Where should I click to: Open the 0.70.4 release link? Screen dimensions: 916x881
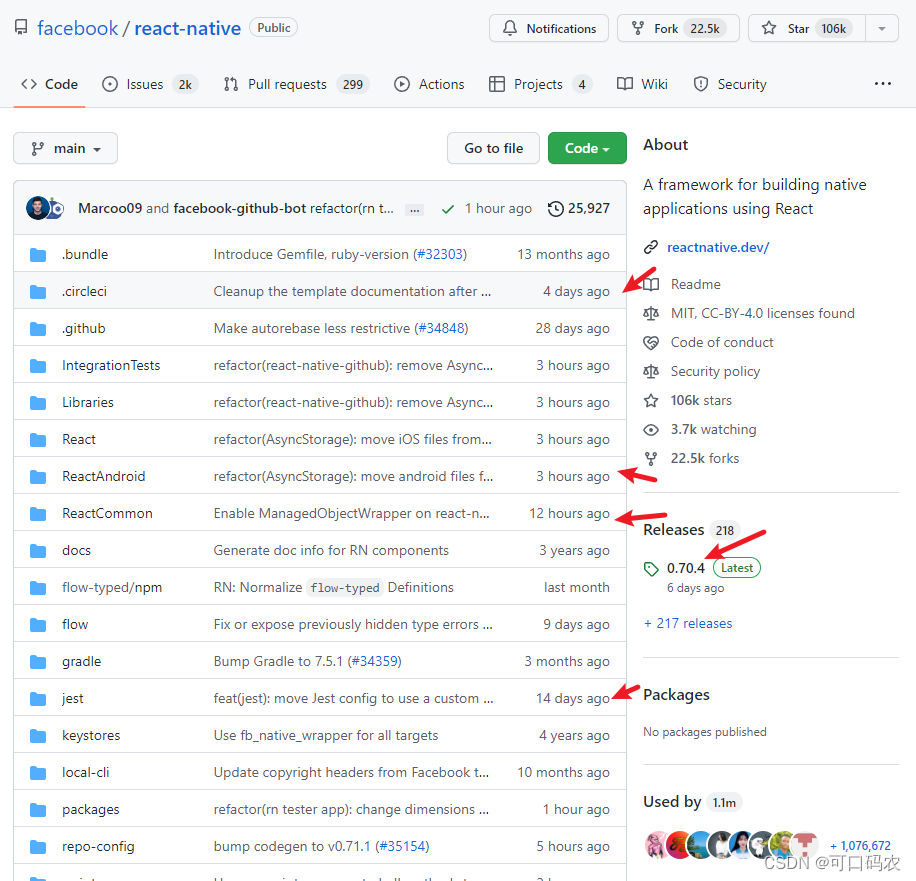[686, 568]
